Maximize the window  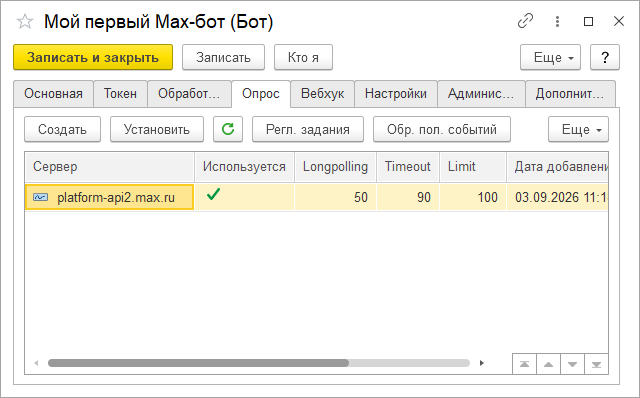(588, 21)
